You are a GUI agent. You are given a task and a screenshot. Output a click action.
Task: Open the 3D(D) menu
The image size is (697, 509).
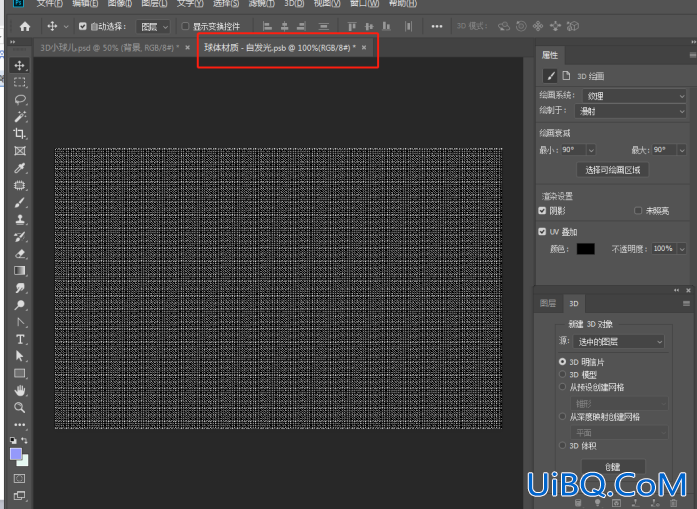(x=294, y=4)
